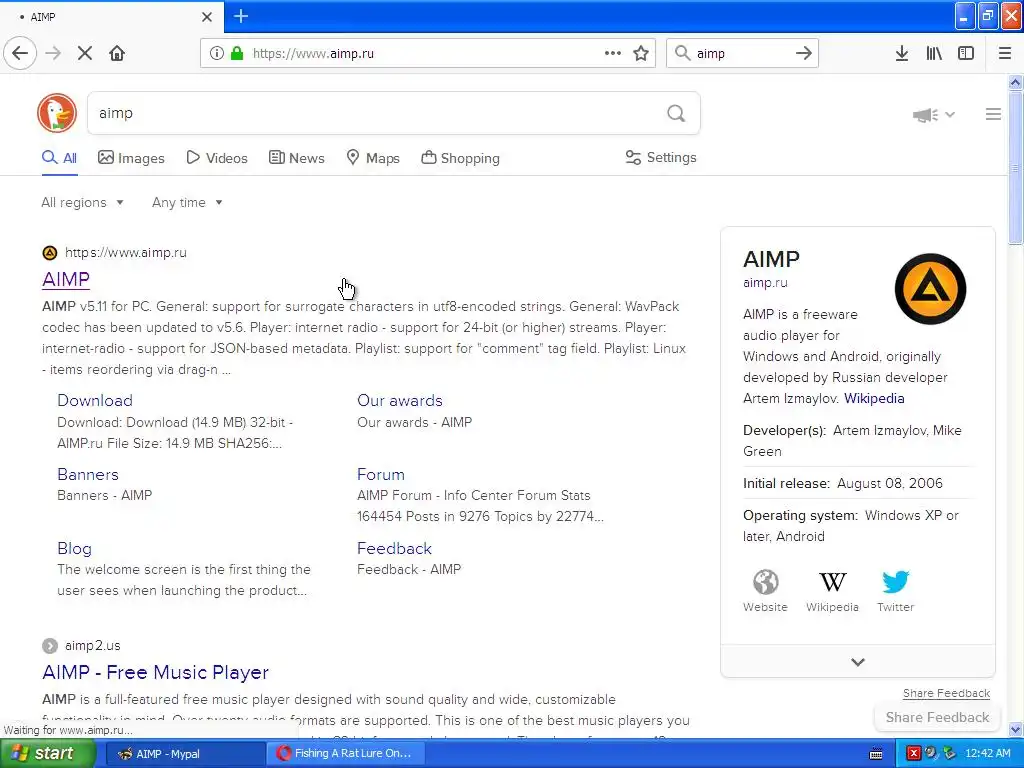
Task: Click the forward navigation arrow
Action: click(53, 54)
